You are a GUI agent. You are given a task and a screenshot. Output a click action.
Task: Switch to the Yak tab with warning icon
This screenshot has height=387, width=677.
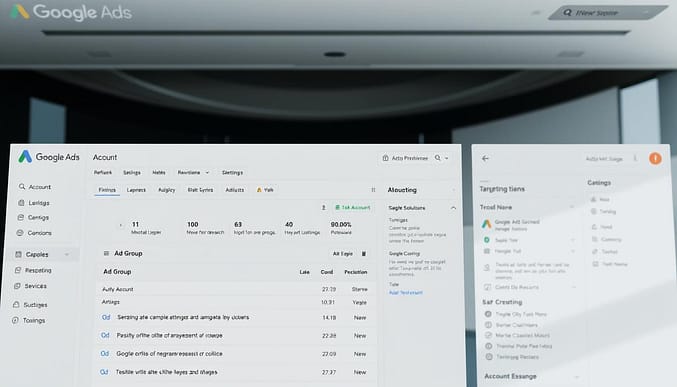(265, 190)
